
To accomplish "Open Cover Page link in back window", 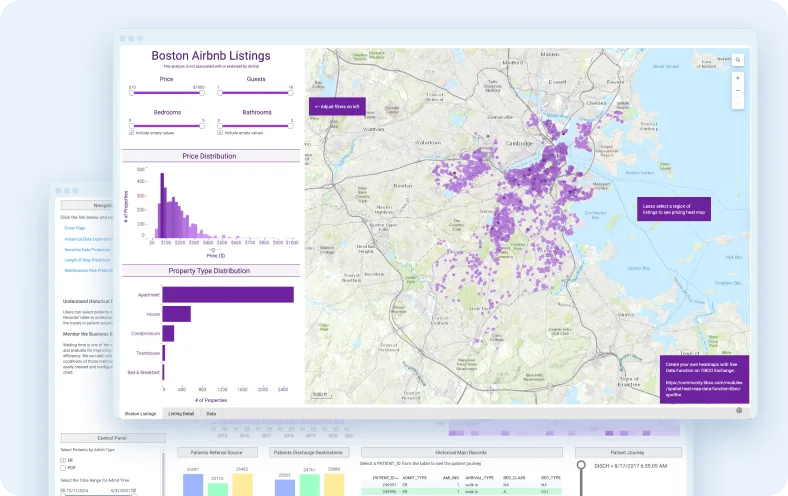I will point(75,228).
